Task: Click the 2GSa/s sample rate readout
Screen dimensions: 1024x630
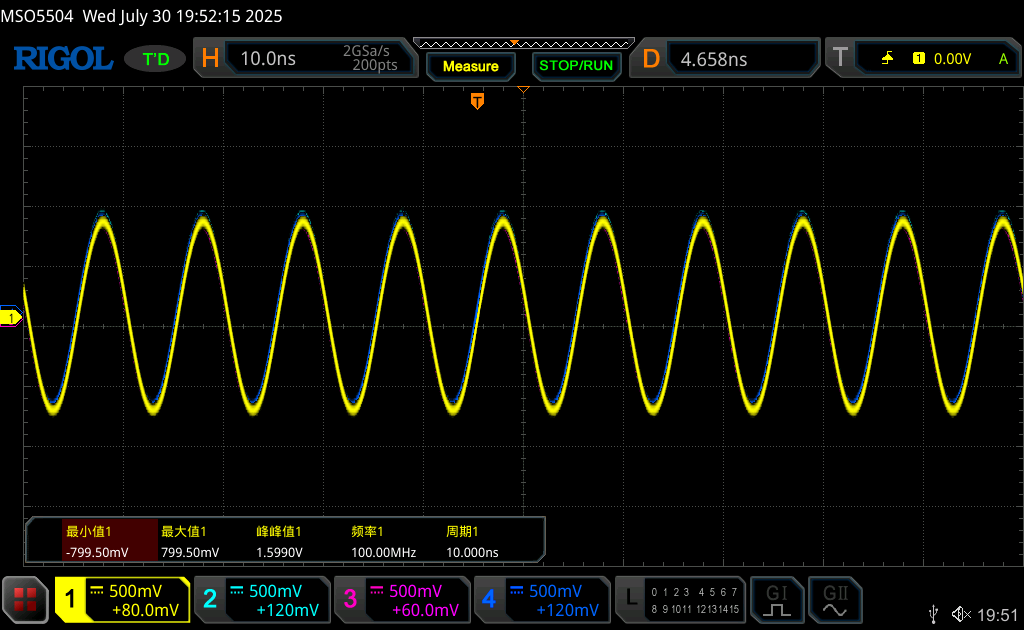Action: [366, 51]
